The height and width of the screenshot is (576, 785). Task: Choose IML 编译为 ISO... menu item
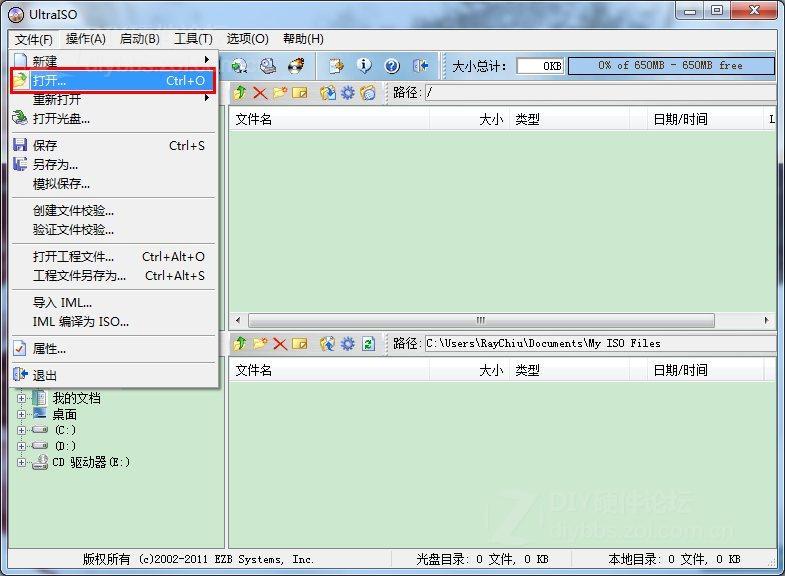pos(113,322)
